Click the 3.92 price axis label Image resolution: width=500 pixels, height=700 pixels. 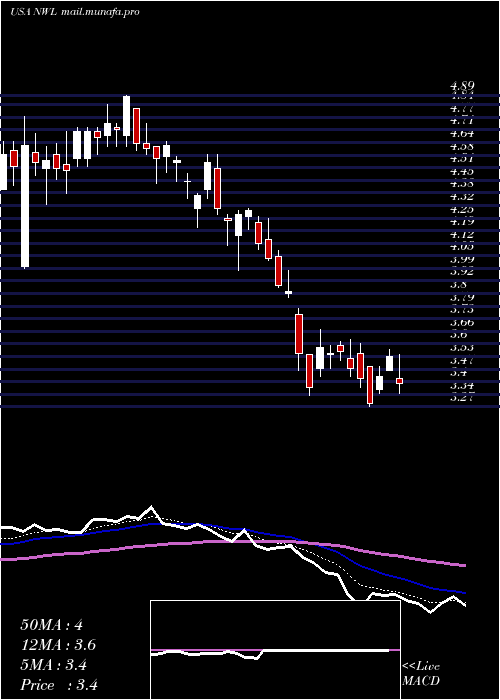[x=462, y=272]
